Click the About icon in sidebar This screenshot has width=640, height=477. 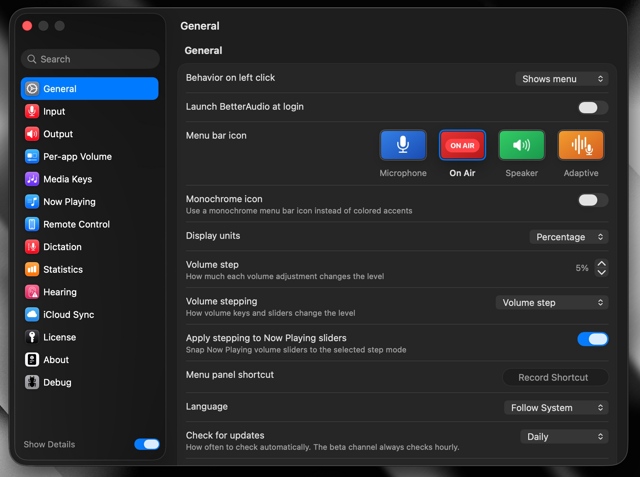tap(32, 359)
